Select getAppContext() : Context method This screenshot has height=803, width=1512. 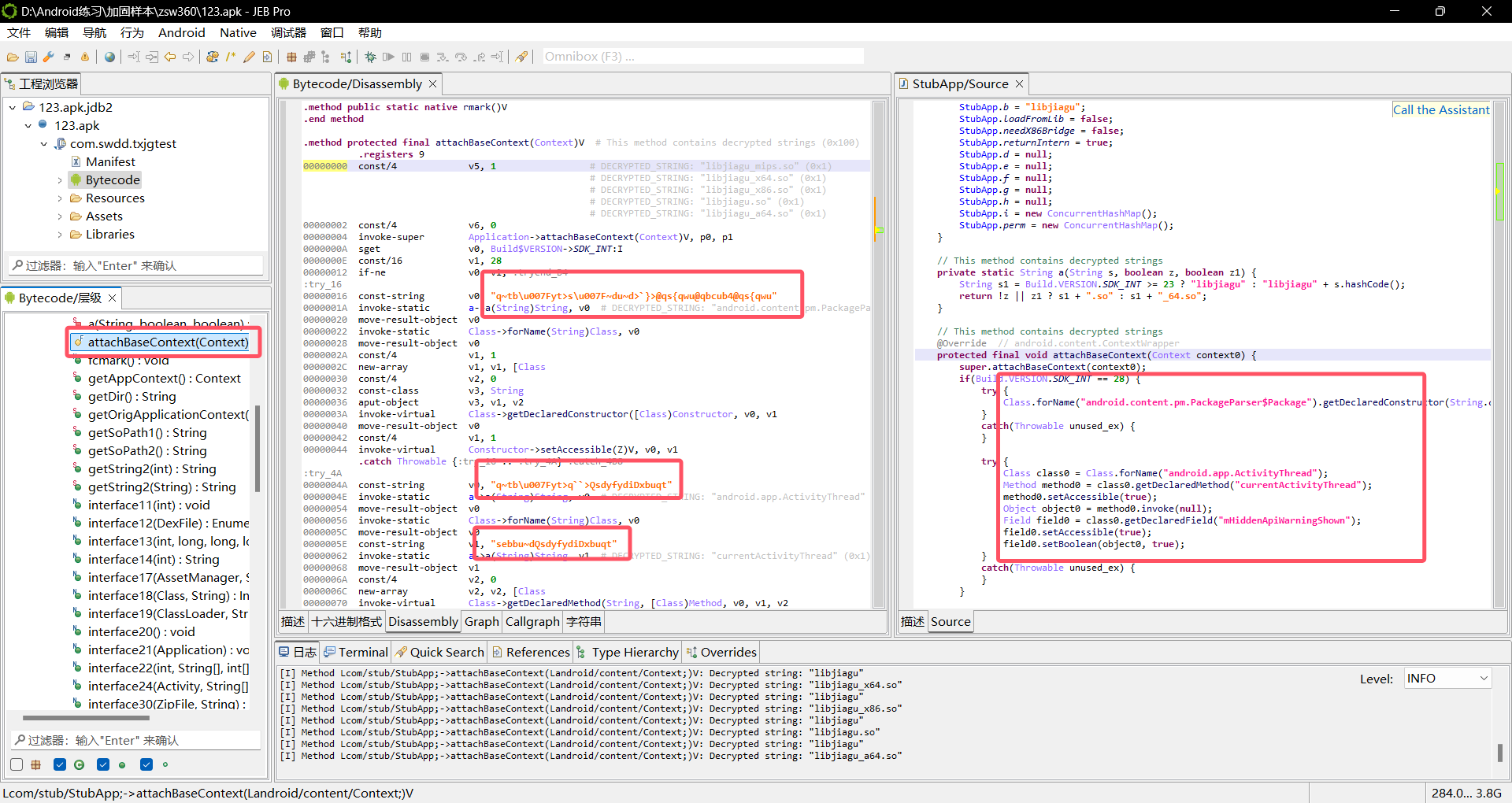[164, 378]
